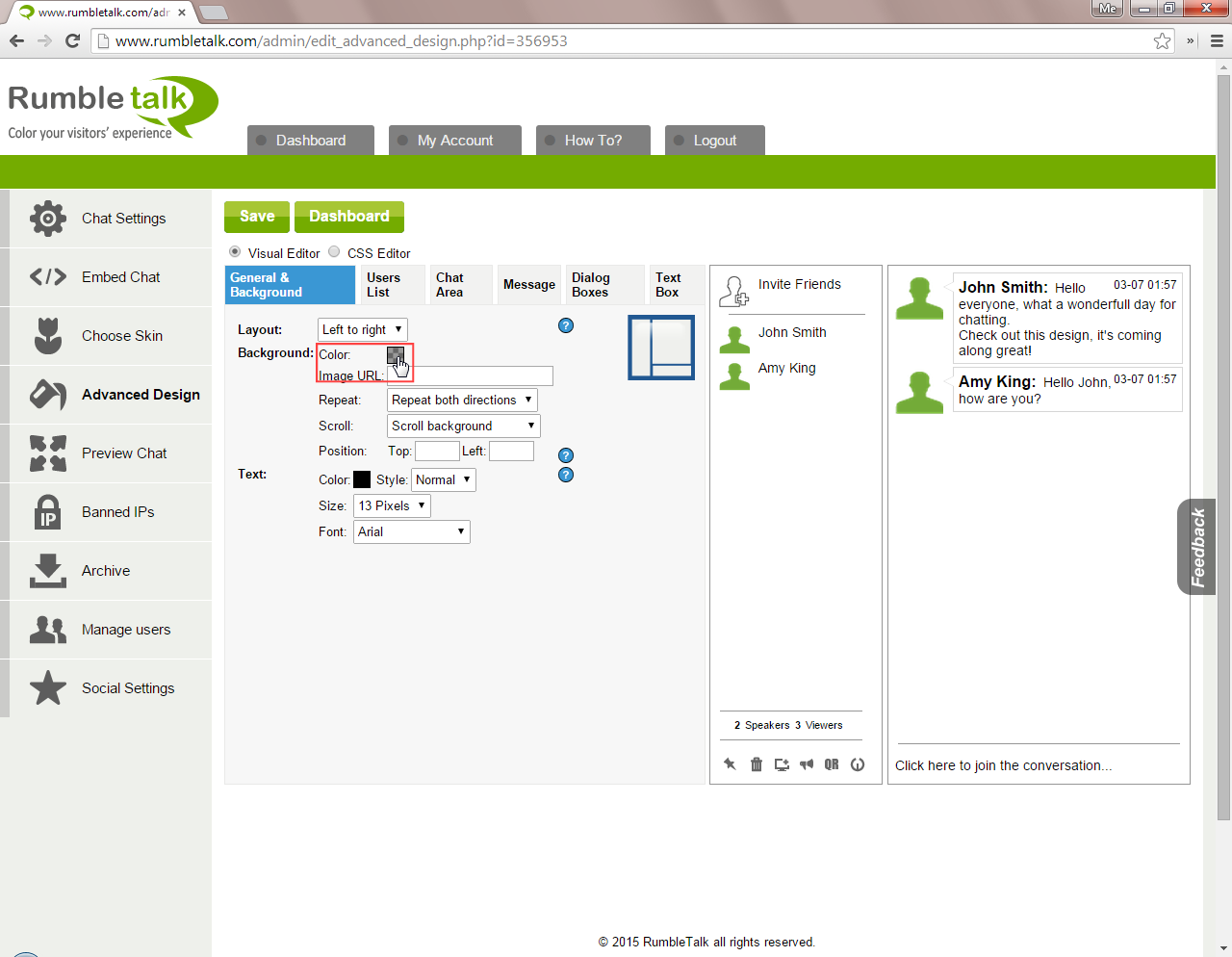Click the Advanced Design paint bucket icon
1232x957 pixels.
[x=48, y=395]
